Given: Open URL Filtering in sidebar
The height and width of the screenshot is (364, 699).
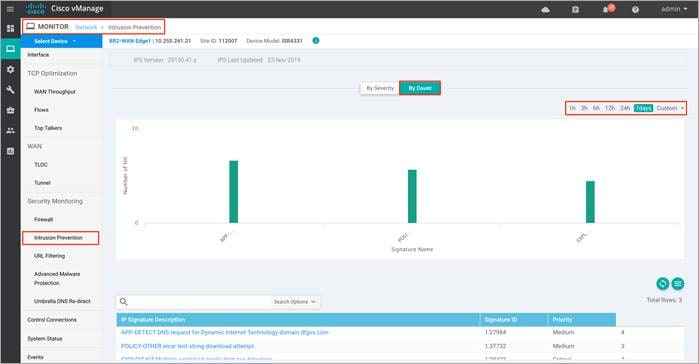Looking at the screenshot, I should click(x=49, y=256).
